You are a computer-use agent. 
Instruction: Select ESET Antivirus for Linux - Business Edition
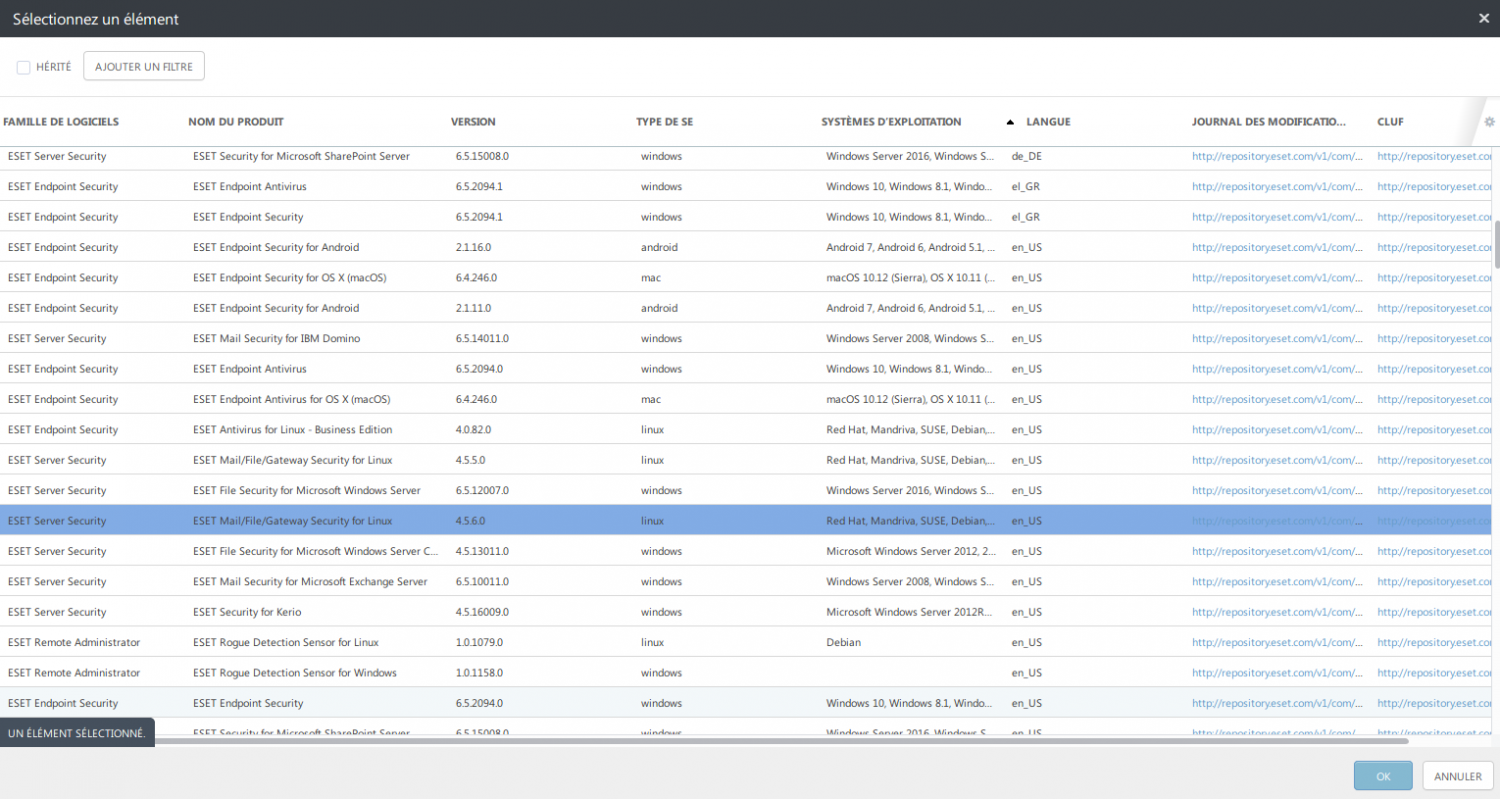point(292,430)
